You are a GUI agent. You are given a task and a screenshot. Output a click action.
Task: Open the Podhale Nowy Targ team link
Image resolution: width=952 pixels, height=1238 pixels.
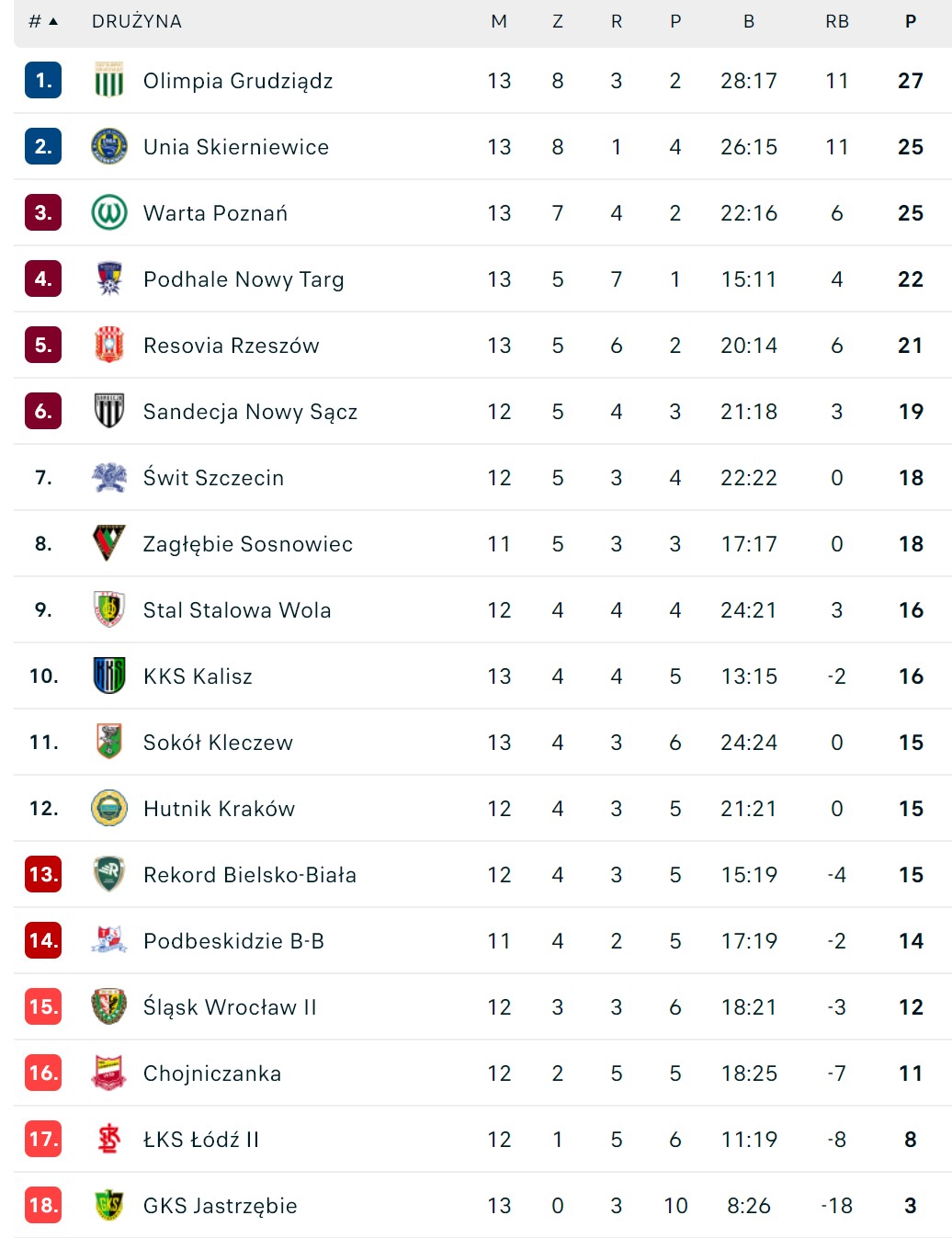point(244,279)
